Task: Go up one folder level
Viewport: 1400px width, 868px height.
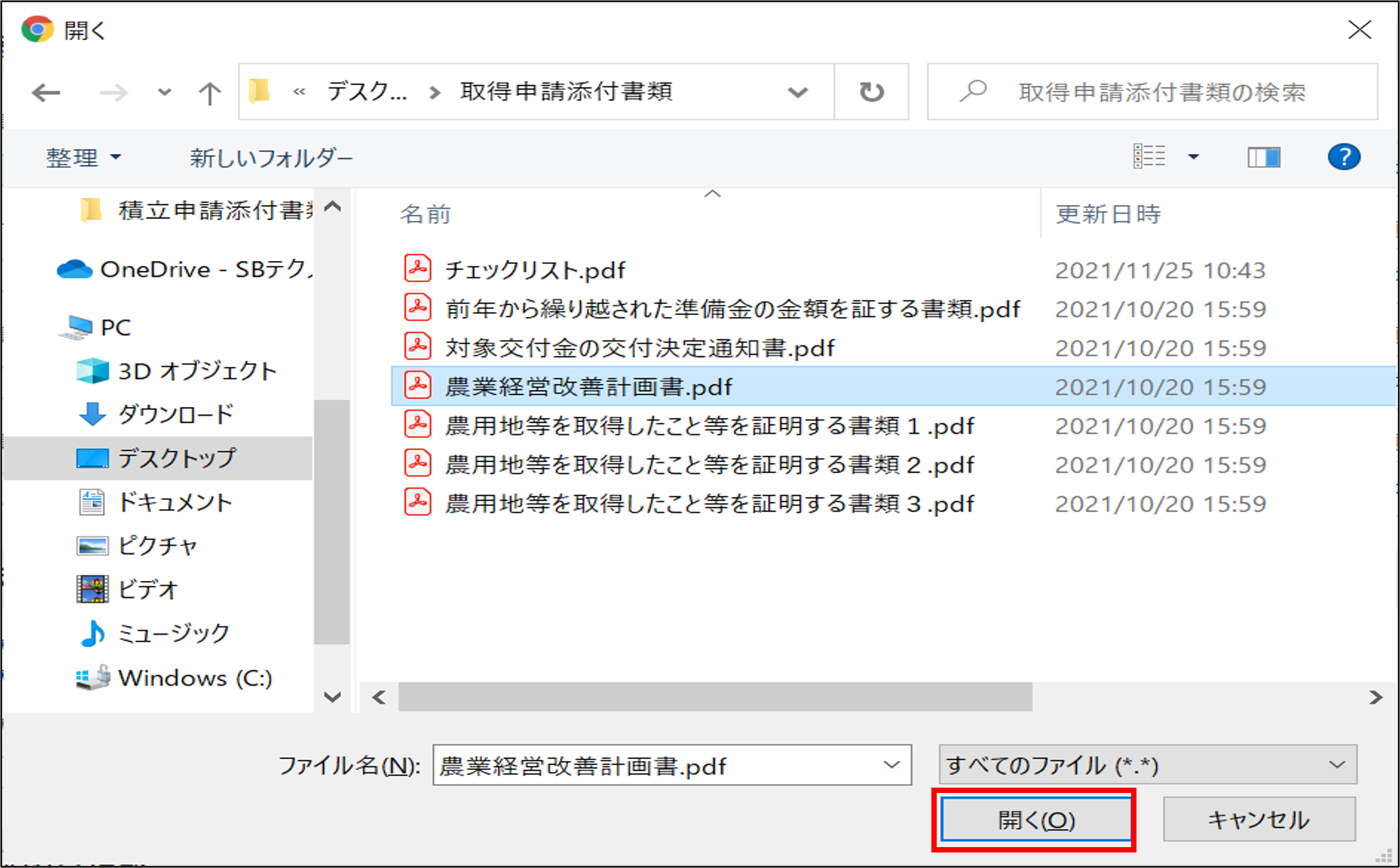Action: coord(209,92)
